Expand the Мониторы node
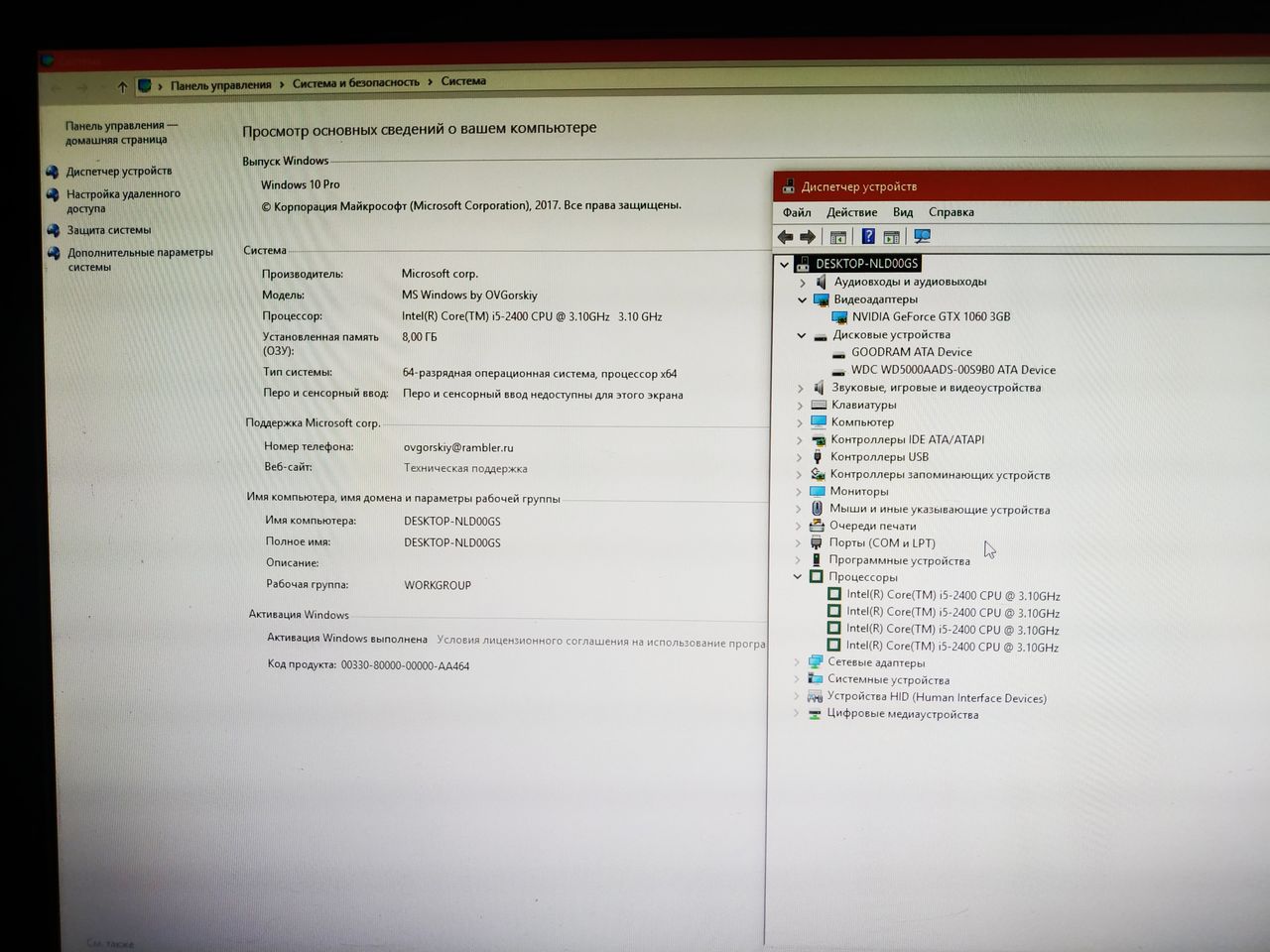The width and height of the screenshot is (1270, 952). click(x=799, y=492)
